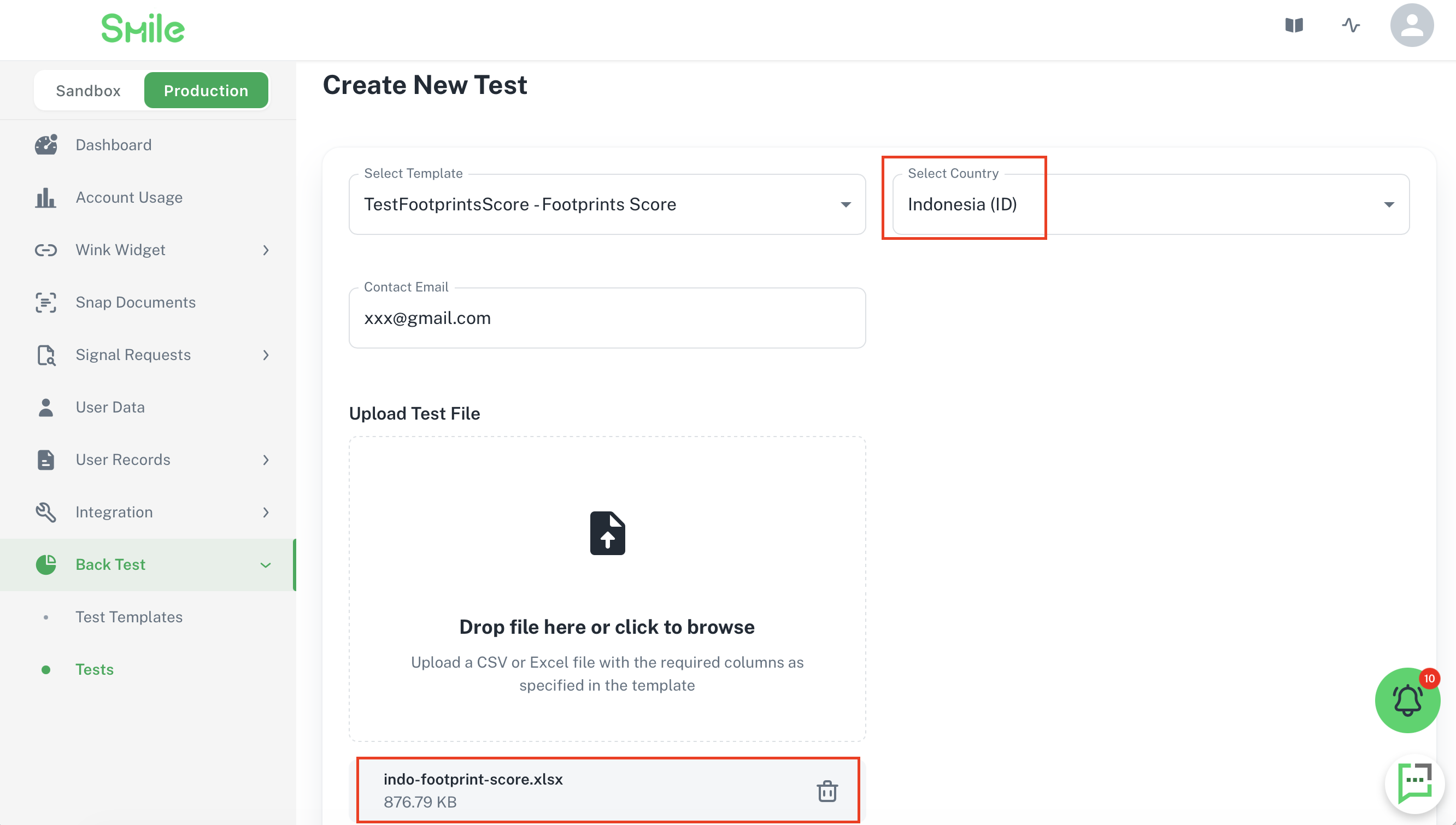Click the Contact Email input field
The image size is (1456, 825).
pos(607,319)
